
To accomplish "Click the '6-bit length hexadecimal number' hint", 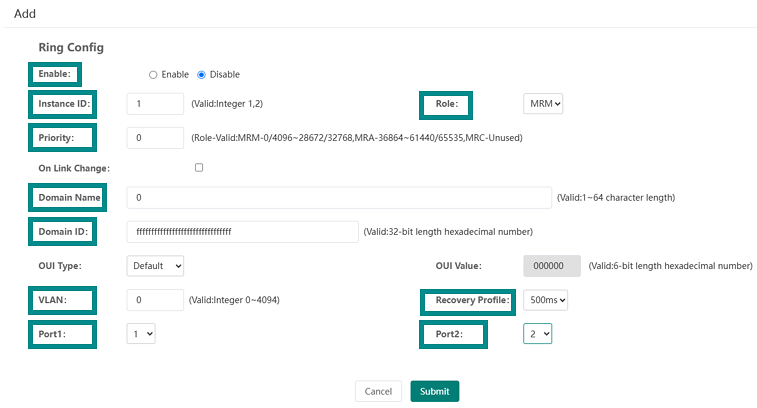I will pyautogui.click(x=671, y=266).
